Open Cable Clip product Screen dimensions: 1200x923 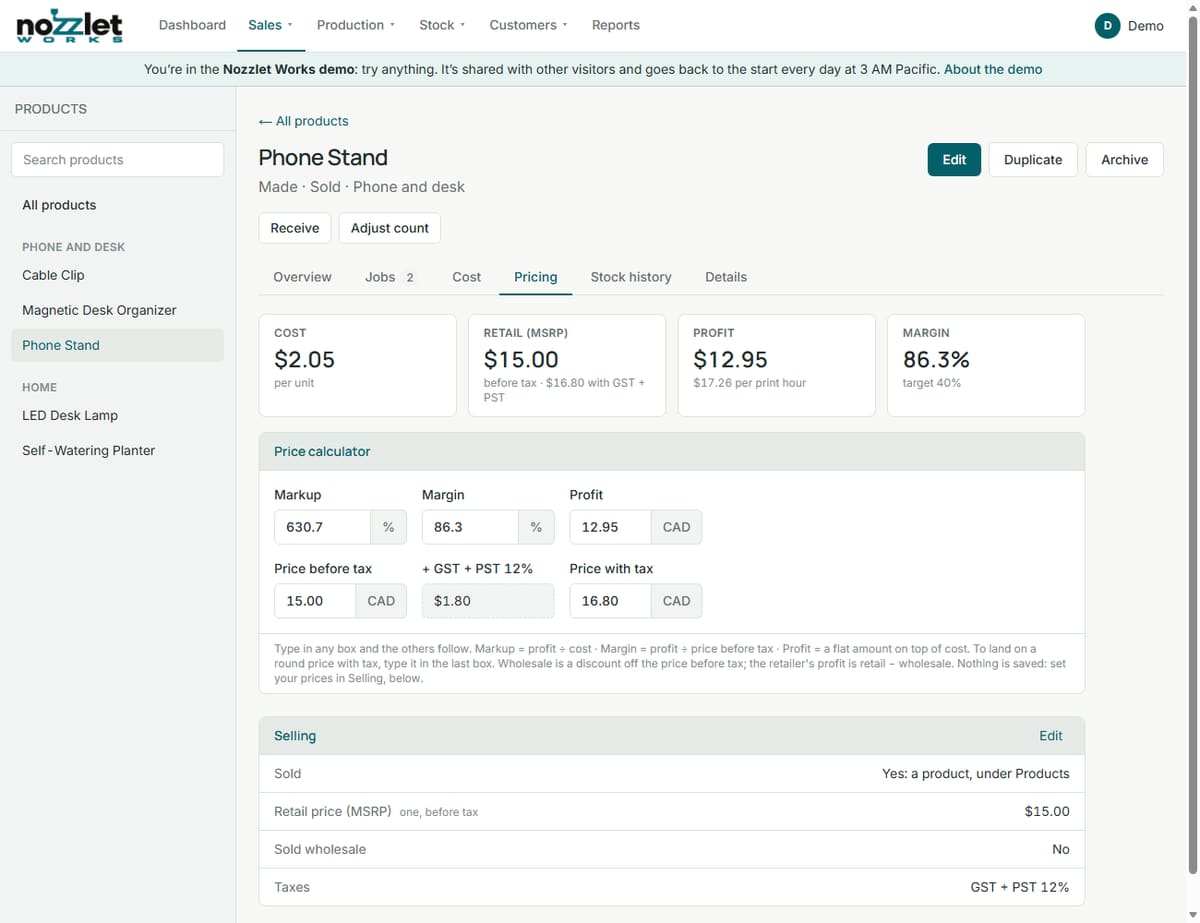point(117,275)
